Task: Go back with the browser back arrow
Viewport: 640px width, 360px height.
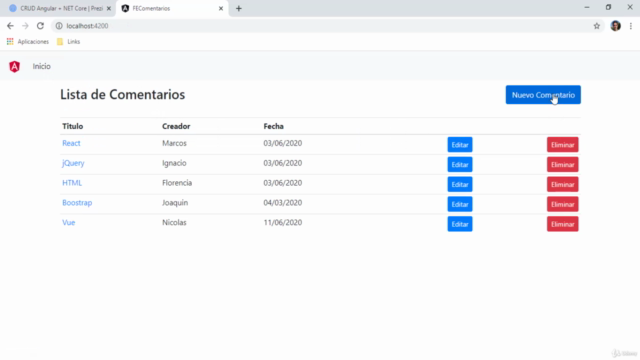Action: click(x=10, y=26)
